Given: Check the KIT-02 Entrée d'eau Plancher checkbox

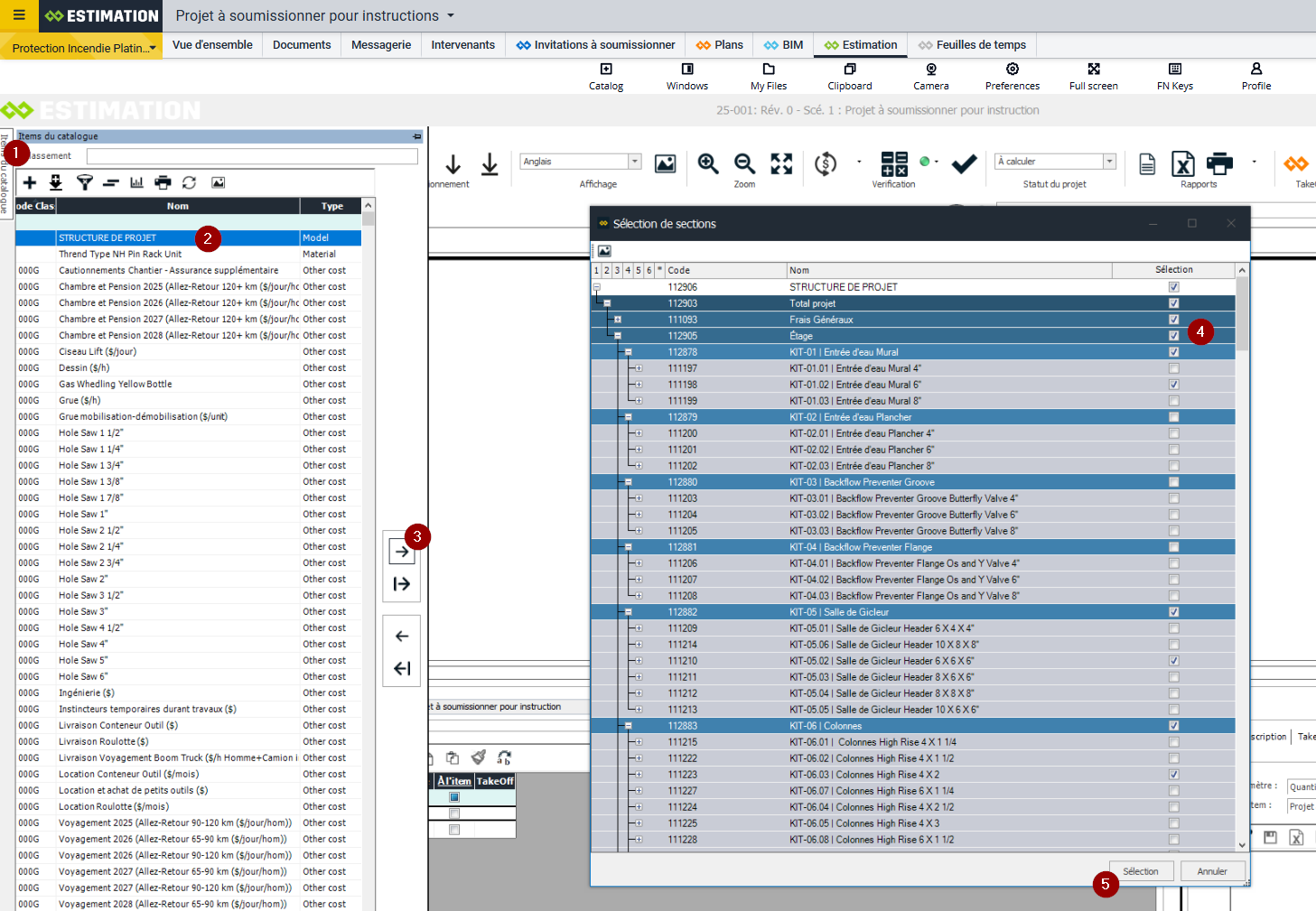Looking at the screenshot, I should click(1173, 417).
